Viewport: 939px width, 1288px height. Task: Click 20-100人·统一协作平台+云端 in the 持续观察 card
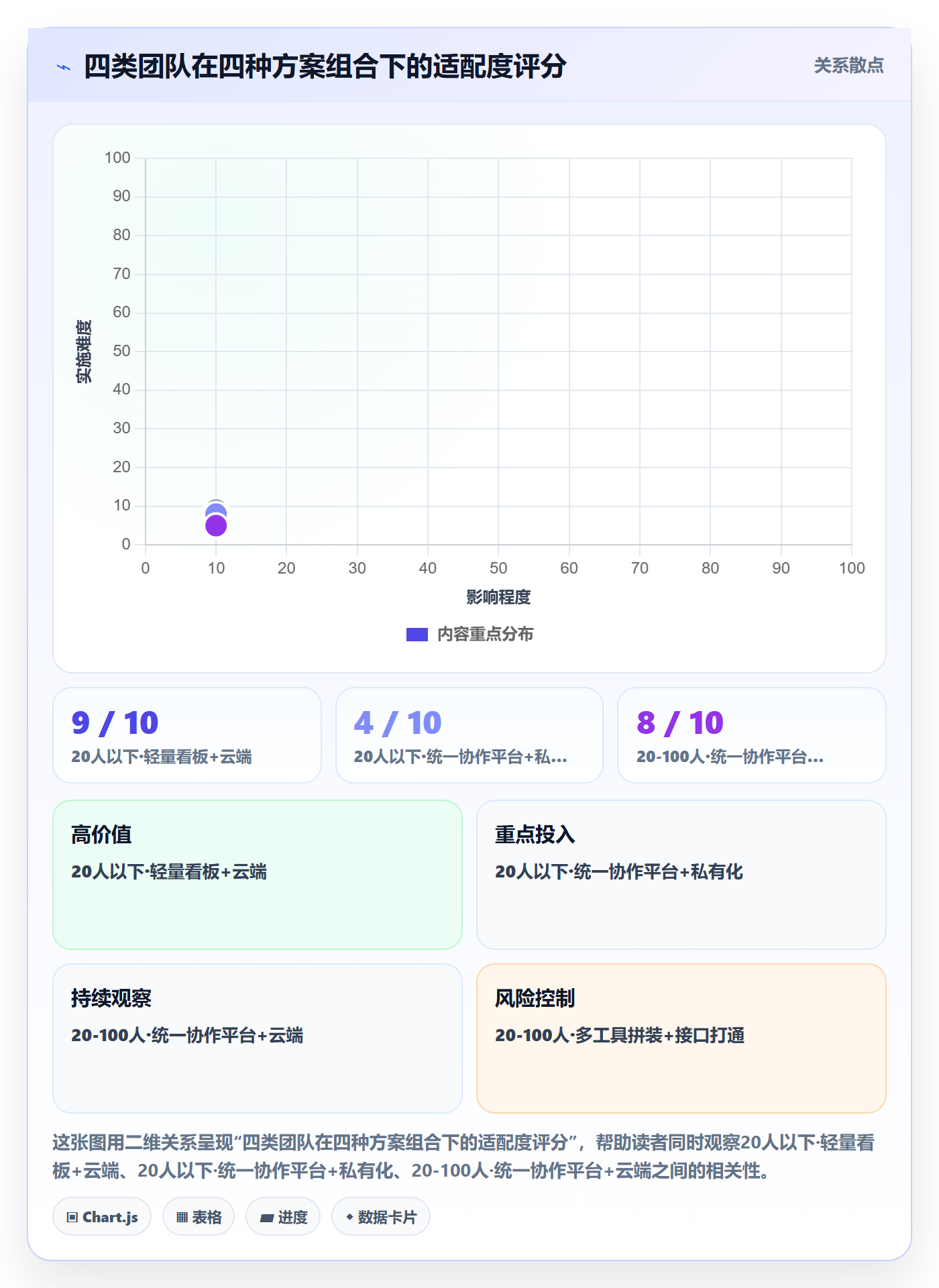pyautogui.click(x=187, y=1035)
